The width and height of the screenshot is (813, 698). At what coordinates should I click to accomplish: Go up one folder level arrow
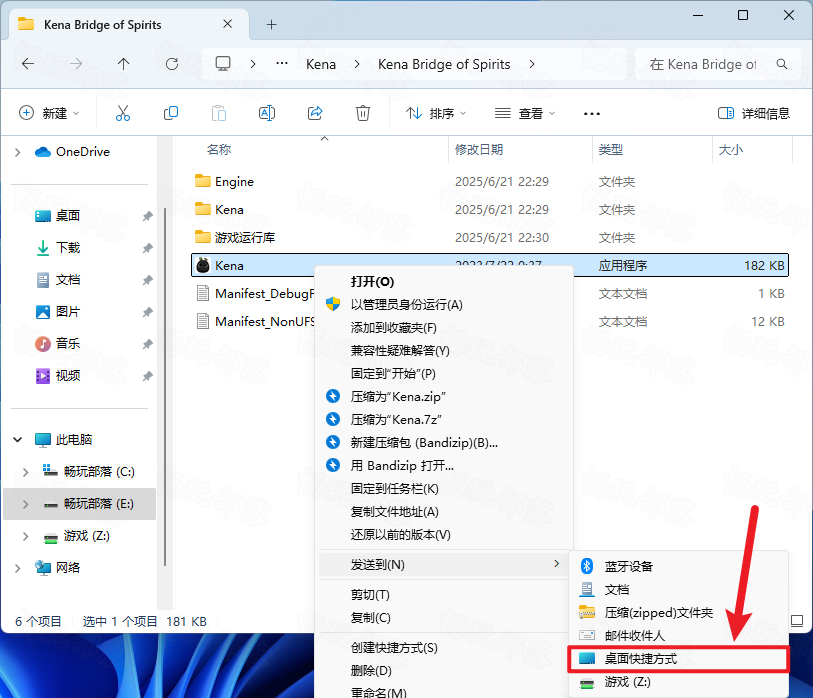pyautogui.click(x=123, y=64)
